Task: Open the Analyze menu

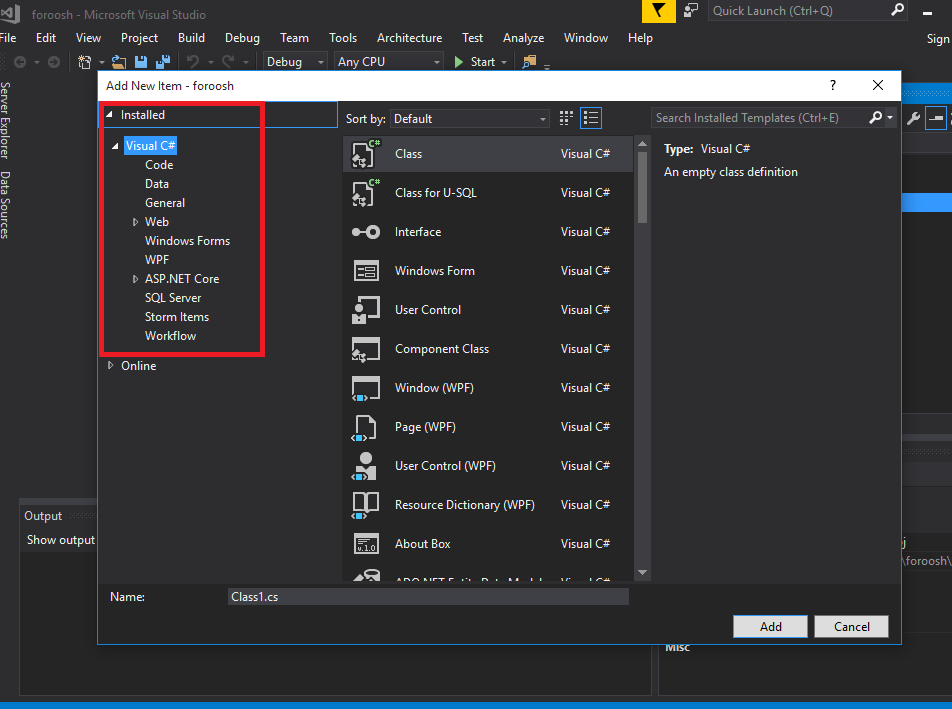Action: point(523,38)
